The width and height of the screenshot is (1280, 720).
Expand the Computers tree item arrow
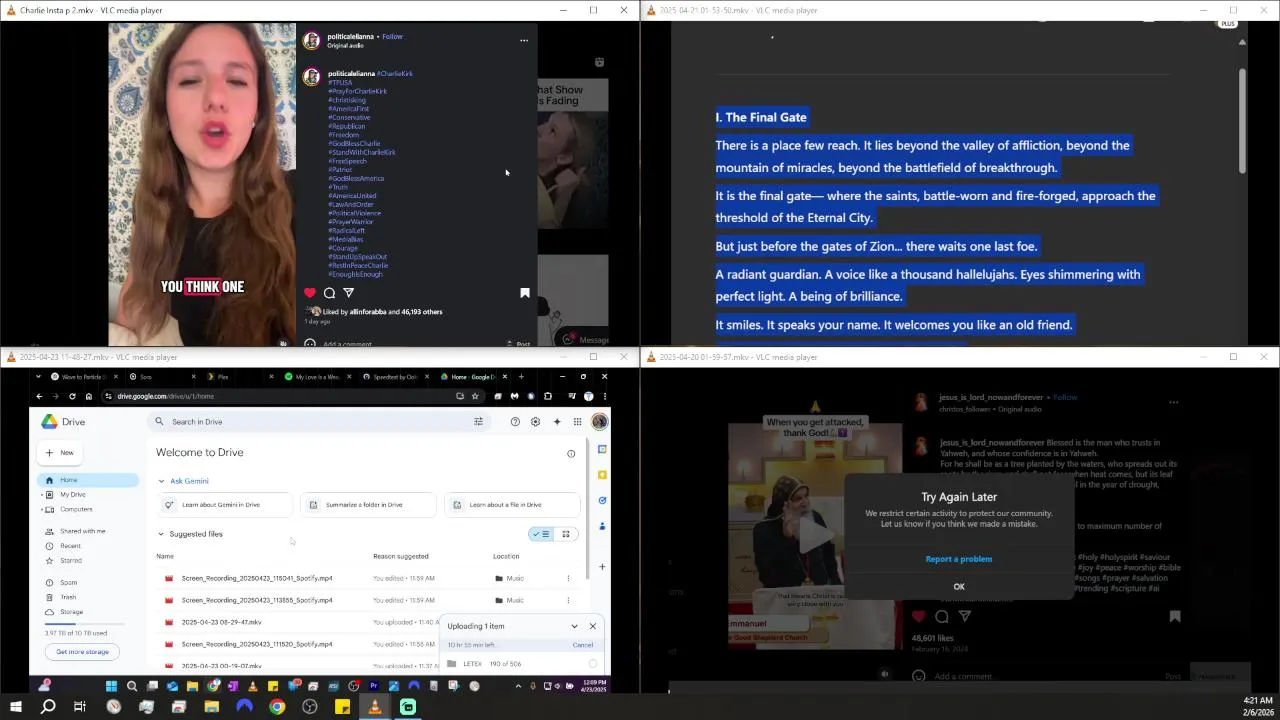[x=41, y=509]
